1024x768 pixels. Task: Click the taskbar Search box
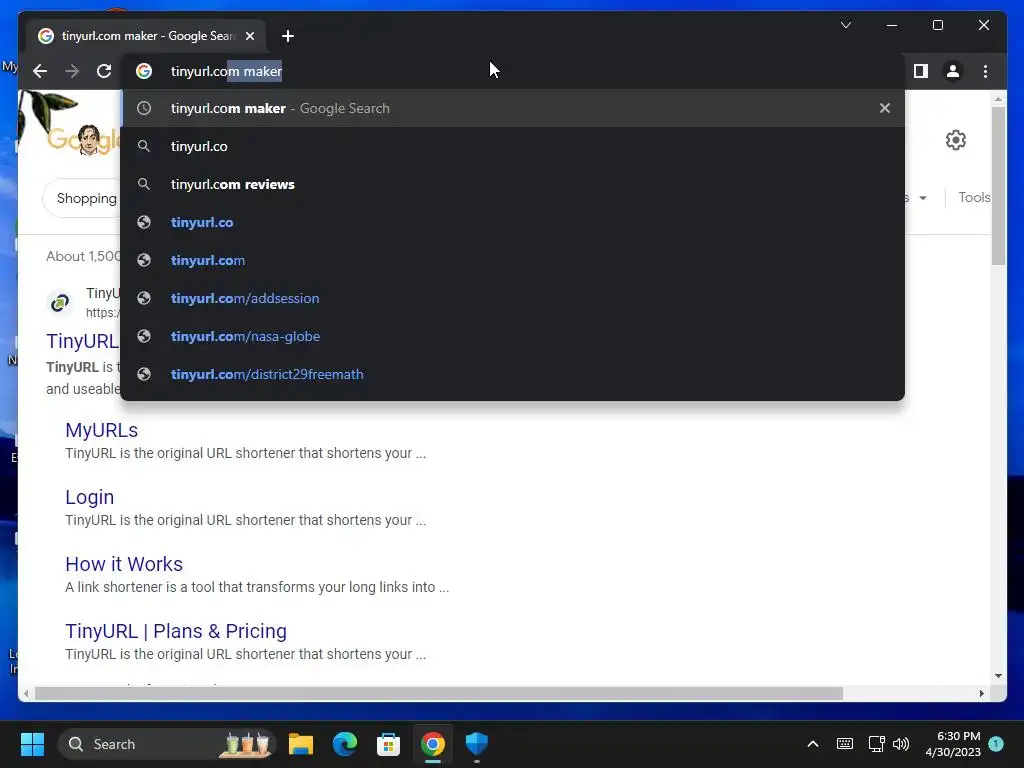[x=166, y=744]
